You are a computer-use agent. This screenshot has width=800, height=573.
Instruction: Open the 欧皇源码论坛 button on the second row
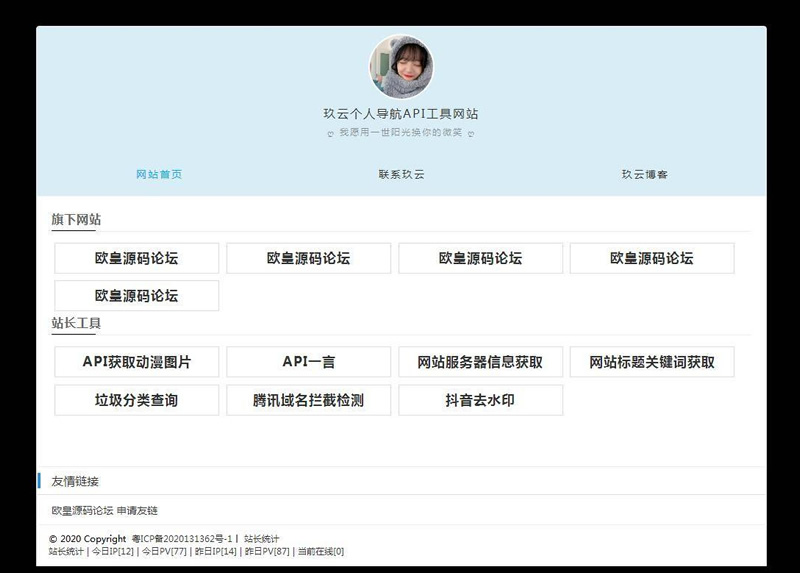tap(136, 296)
